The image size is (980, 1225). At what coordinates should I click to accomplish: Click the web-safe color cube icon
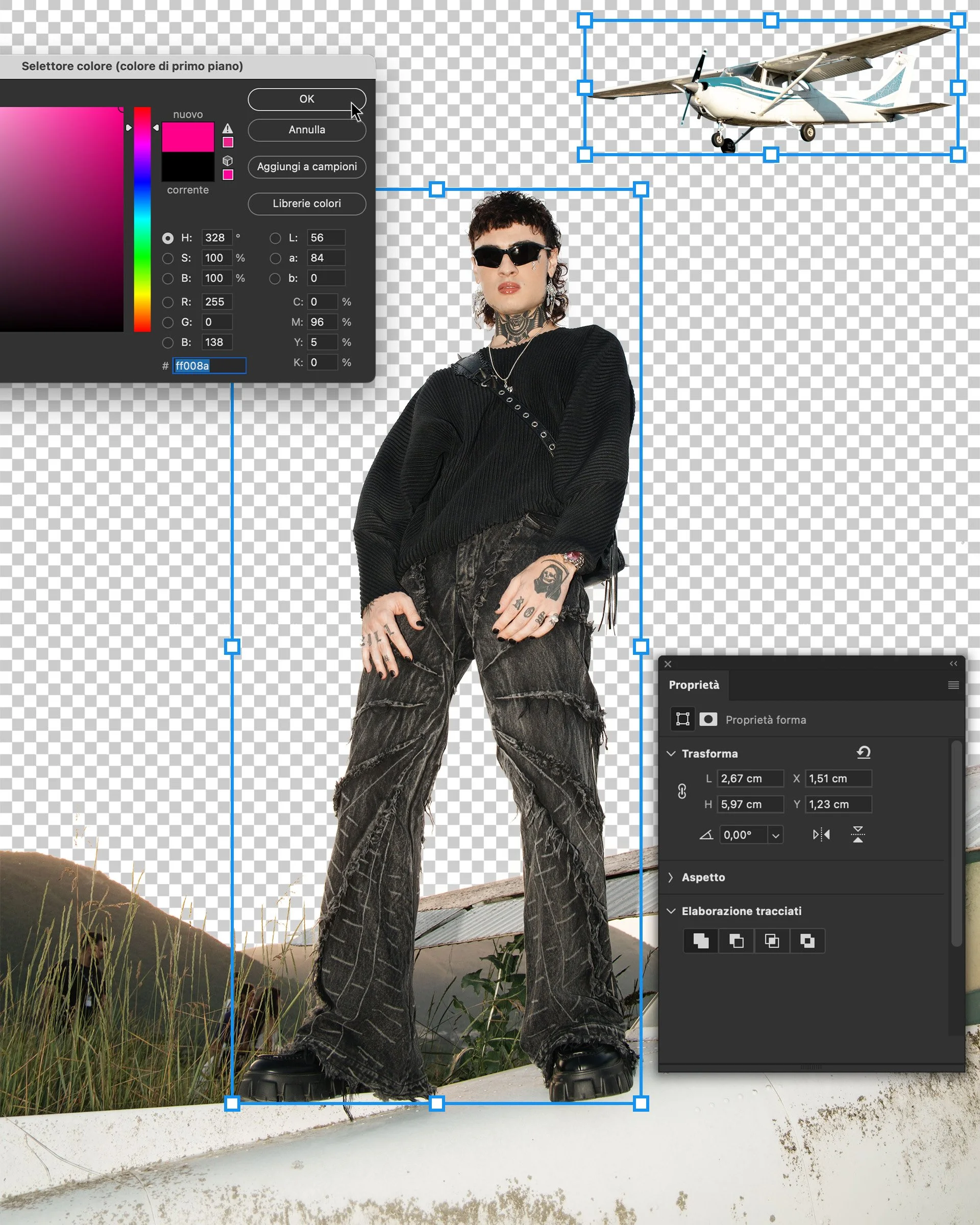tap(228, 161)
